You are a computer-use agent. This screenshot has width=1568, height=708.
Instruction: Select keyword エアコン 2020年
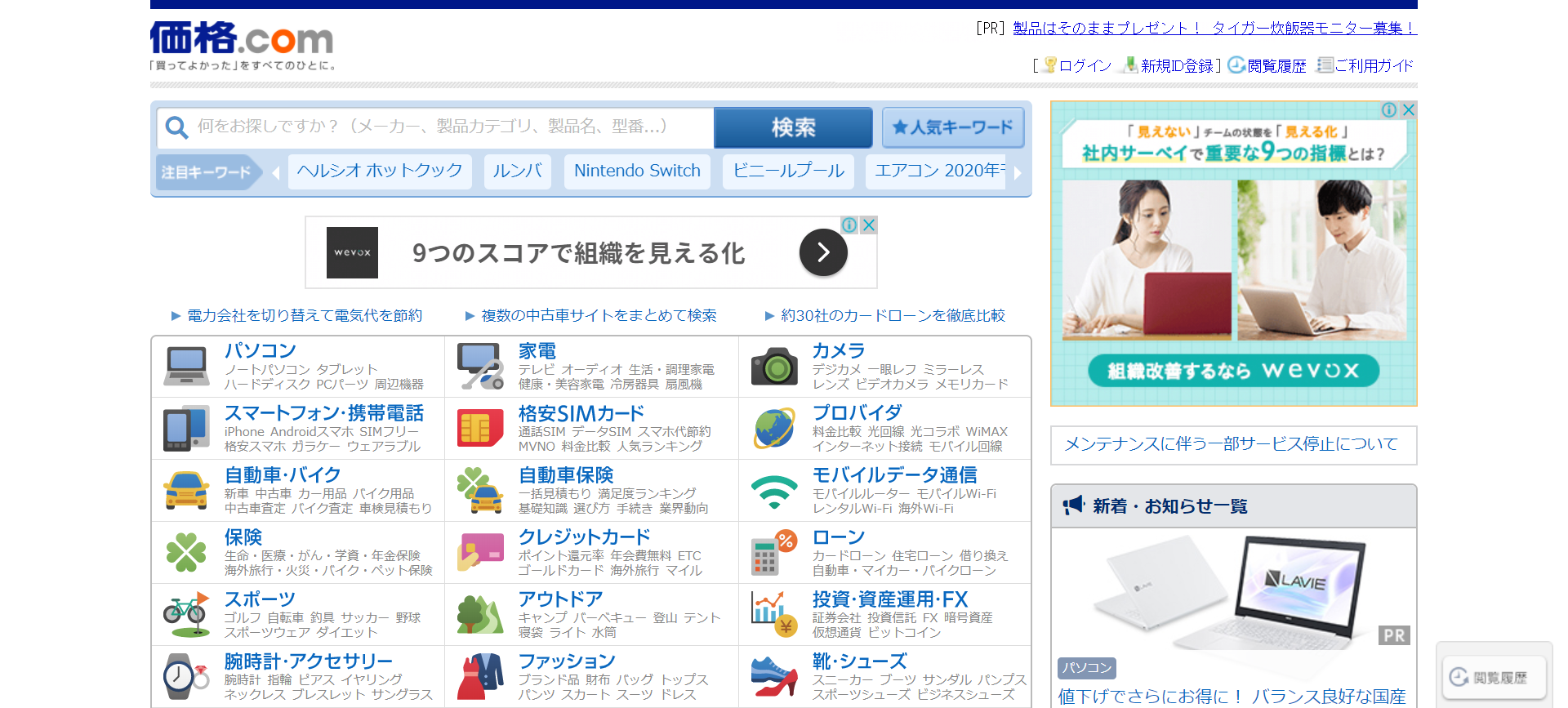click(x=936, y=171)
